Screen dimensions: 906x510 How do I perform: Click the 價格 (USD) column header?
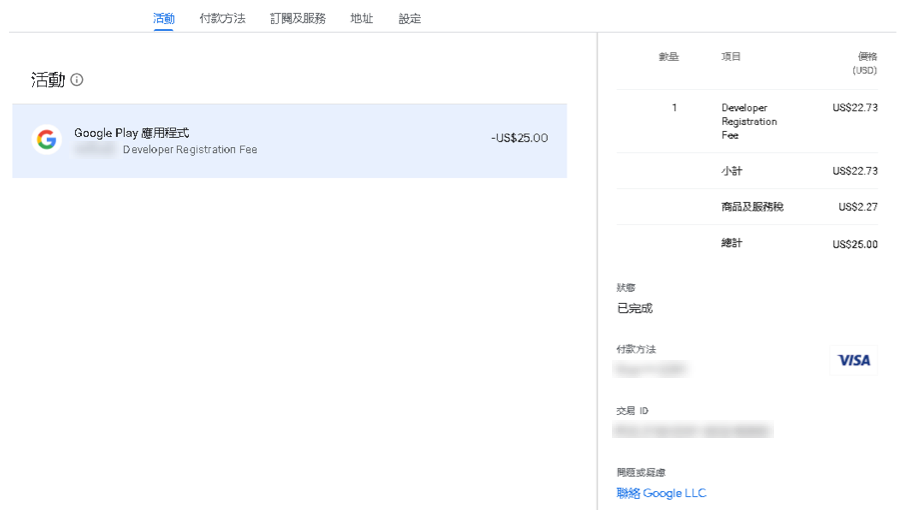[865, 63]
